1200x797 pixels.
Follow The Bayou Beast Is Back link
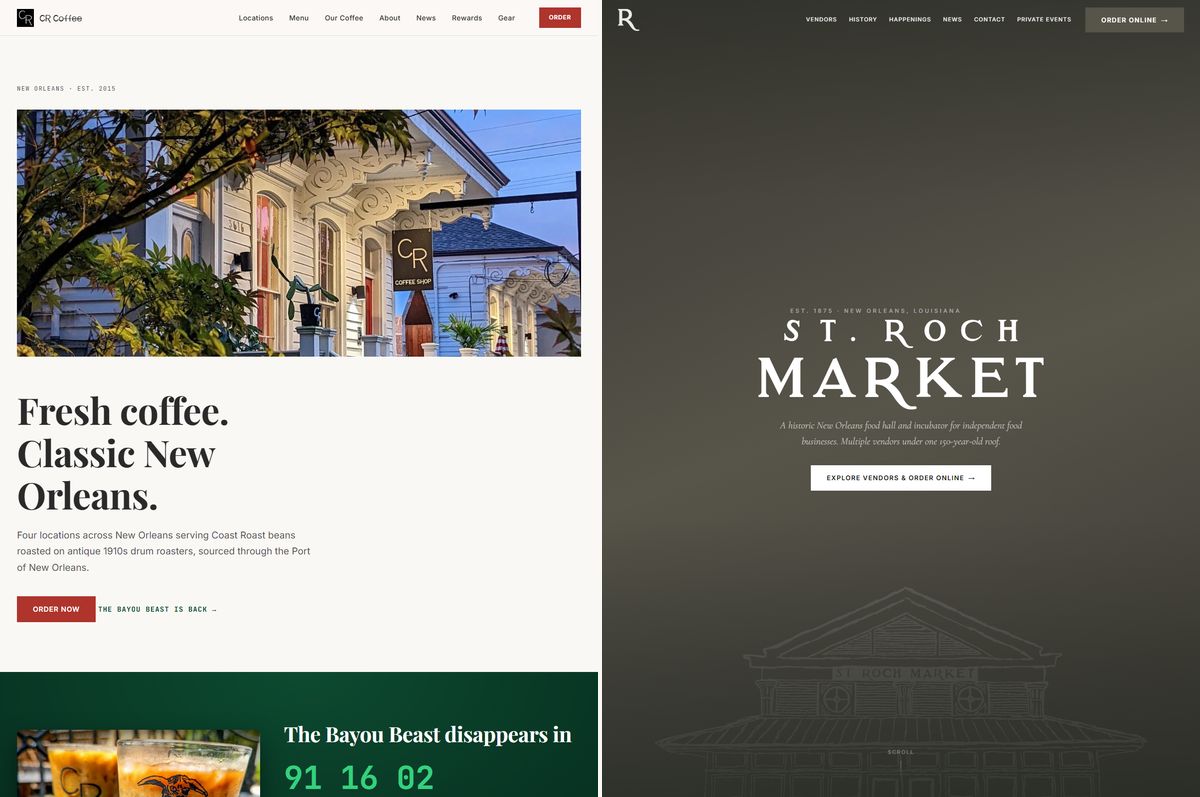(157, 609)
